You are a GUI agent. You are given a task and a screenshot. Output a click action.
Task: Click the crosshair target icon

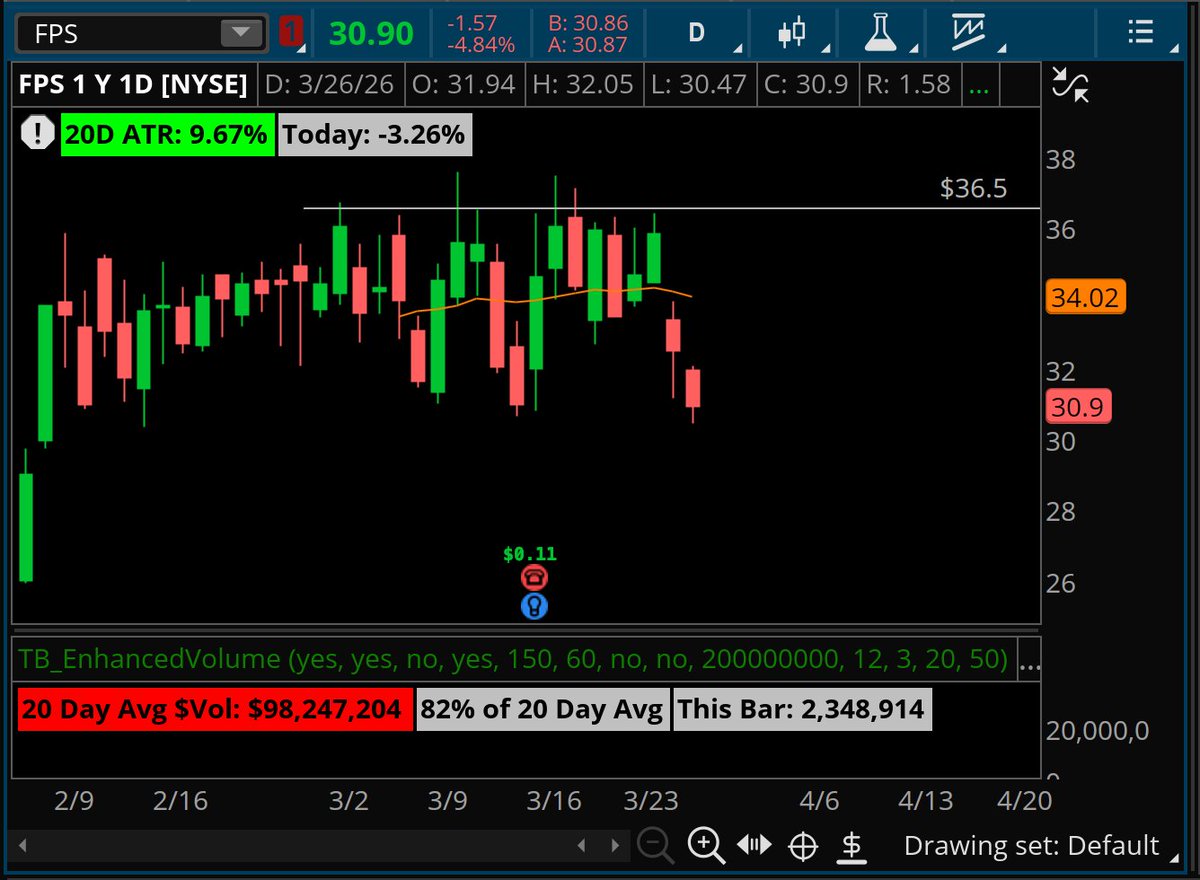point(803,846)
